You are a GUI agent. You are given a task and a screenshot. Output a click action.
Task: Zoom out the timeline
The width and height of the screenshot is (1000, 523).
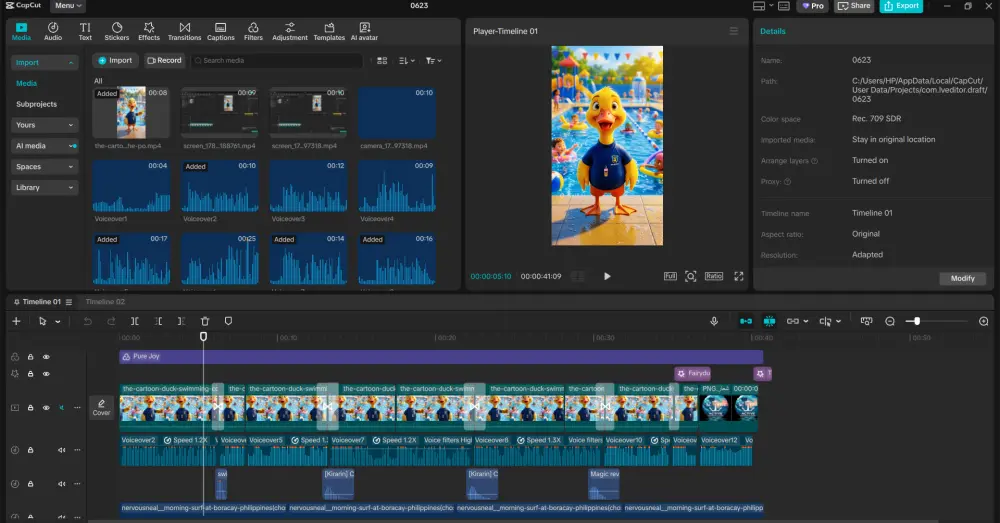point(890,321)
